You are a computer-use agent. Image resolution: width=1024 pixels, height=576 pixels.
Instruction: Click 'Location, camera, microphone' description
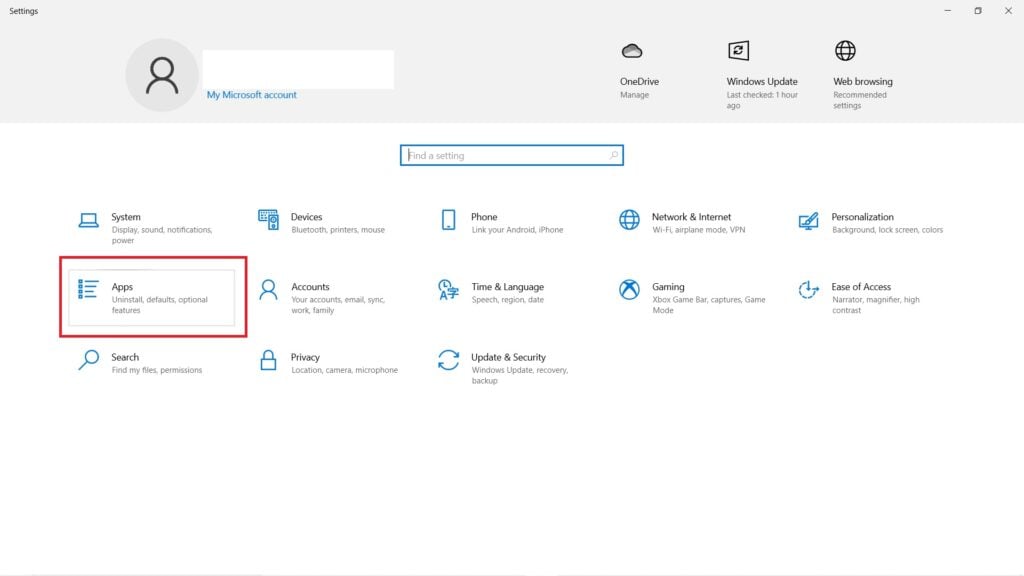click(x=344, y=370)
